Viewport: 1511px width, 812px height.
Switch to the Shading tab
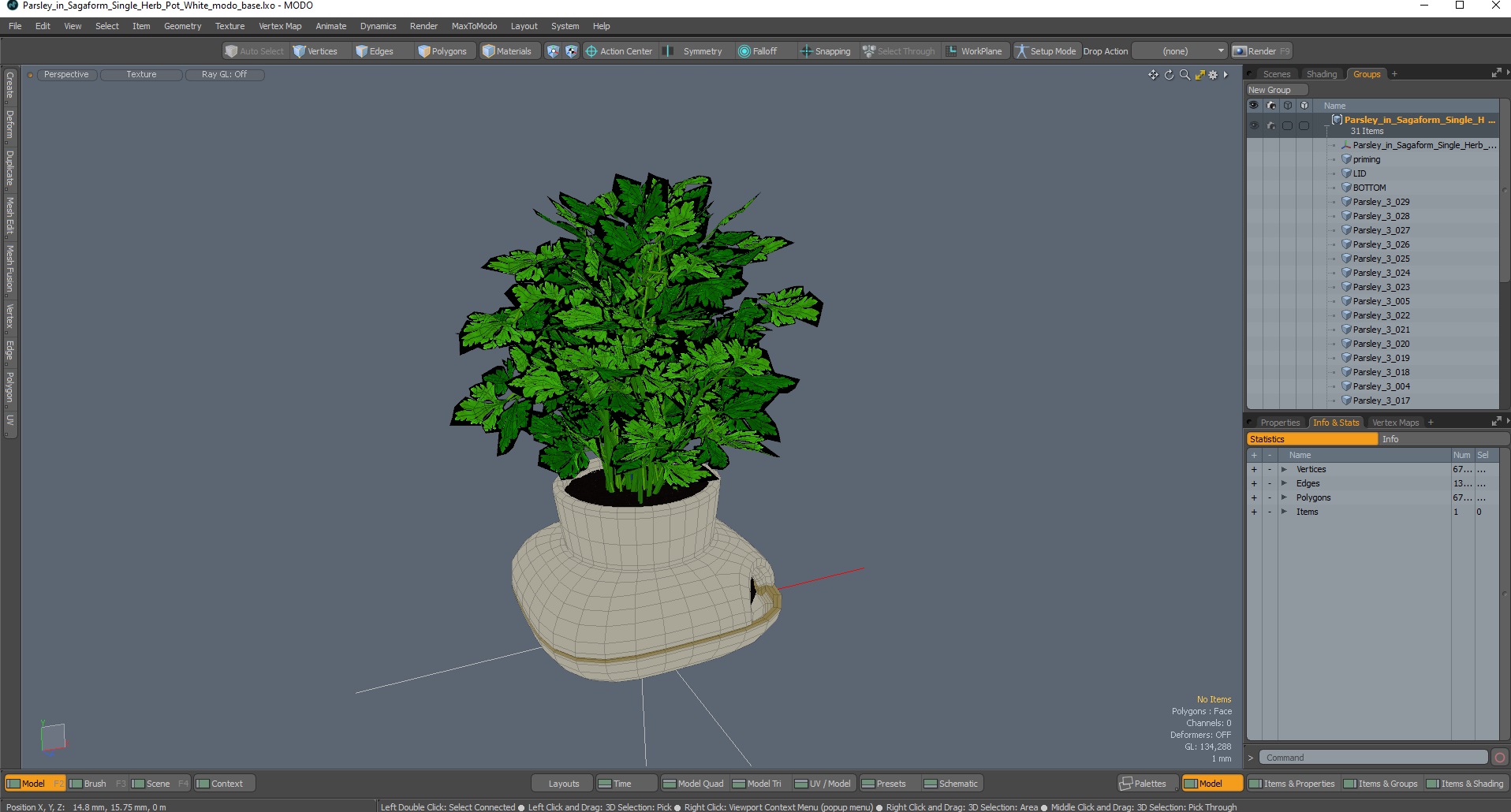click(x=1322, y=74)
